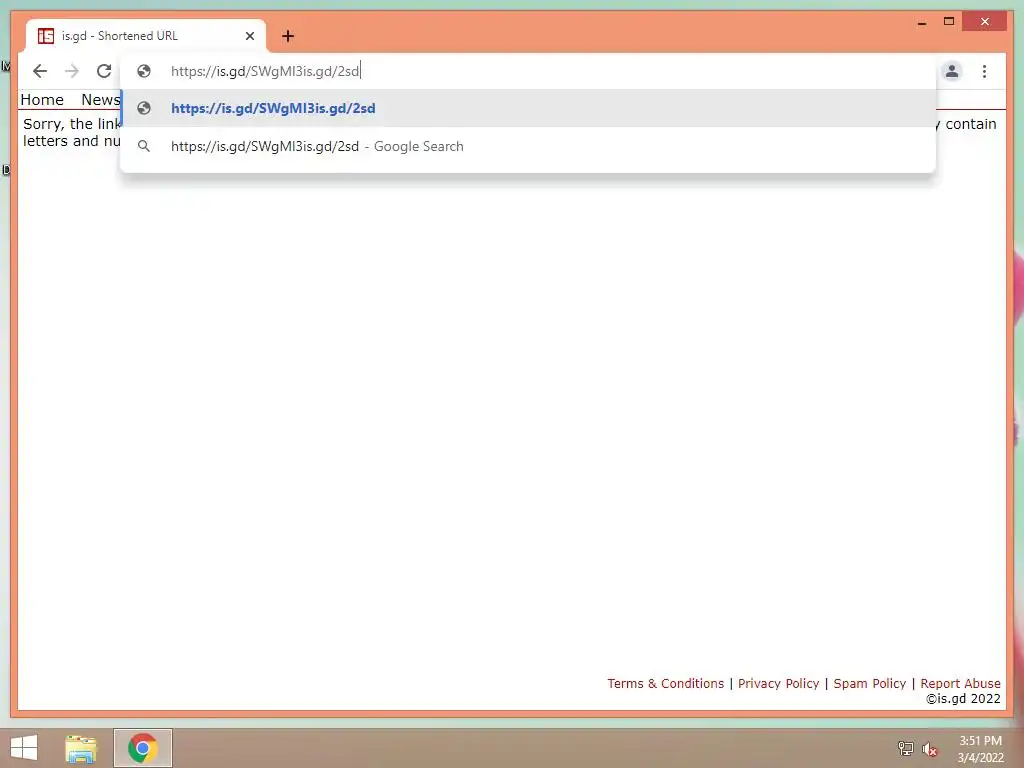Choose the bold URL suggestion is.gd/SWgMI3is.gd/2sd

tap(528, 108)
